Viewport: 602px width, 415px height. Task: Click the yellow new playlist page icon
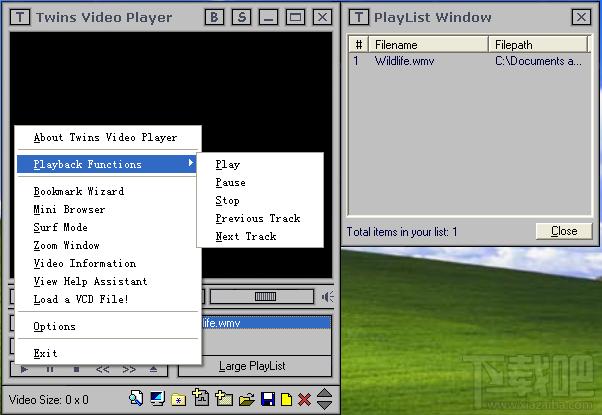(286, 399)
